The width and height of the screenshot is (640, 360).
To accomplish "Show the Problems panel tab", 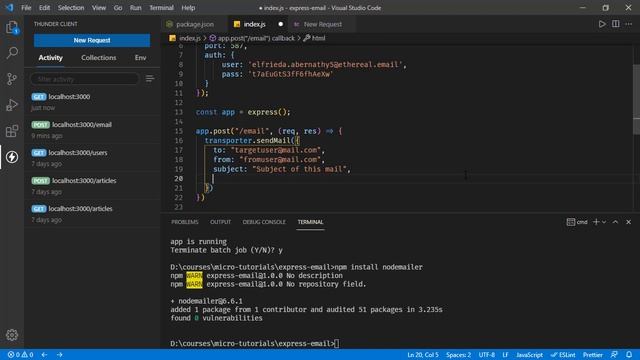I will (x=184, y=222).
